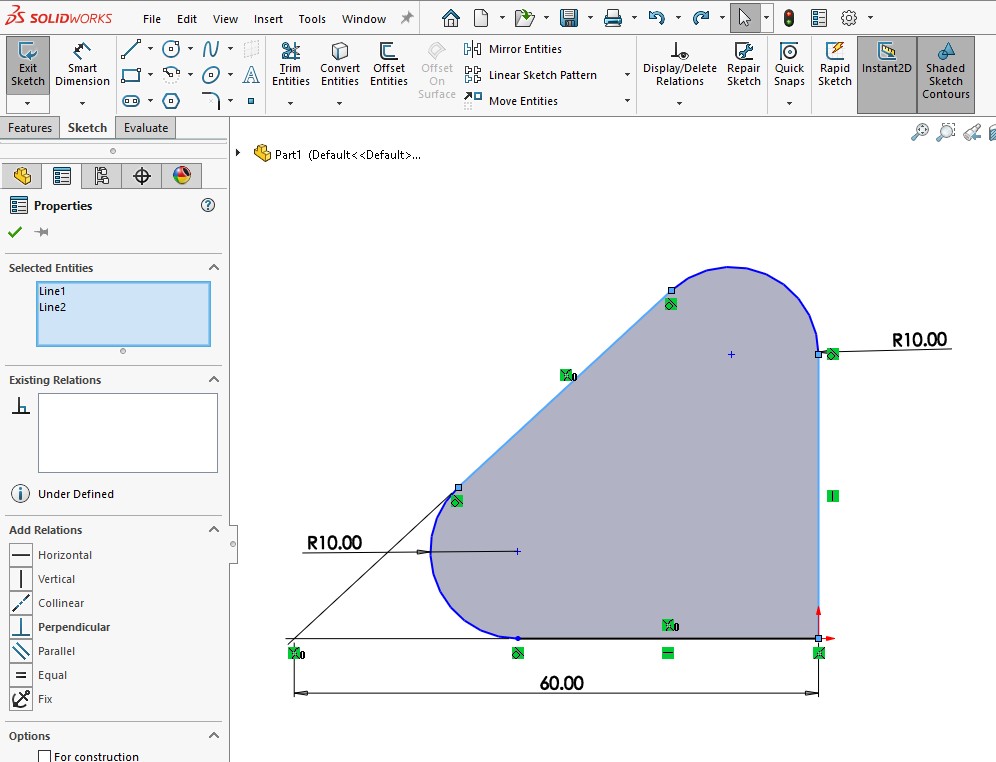996x762 pixels.
Task: Expand the Part1 feature tree node
Action: [x=238, y=153]
